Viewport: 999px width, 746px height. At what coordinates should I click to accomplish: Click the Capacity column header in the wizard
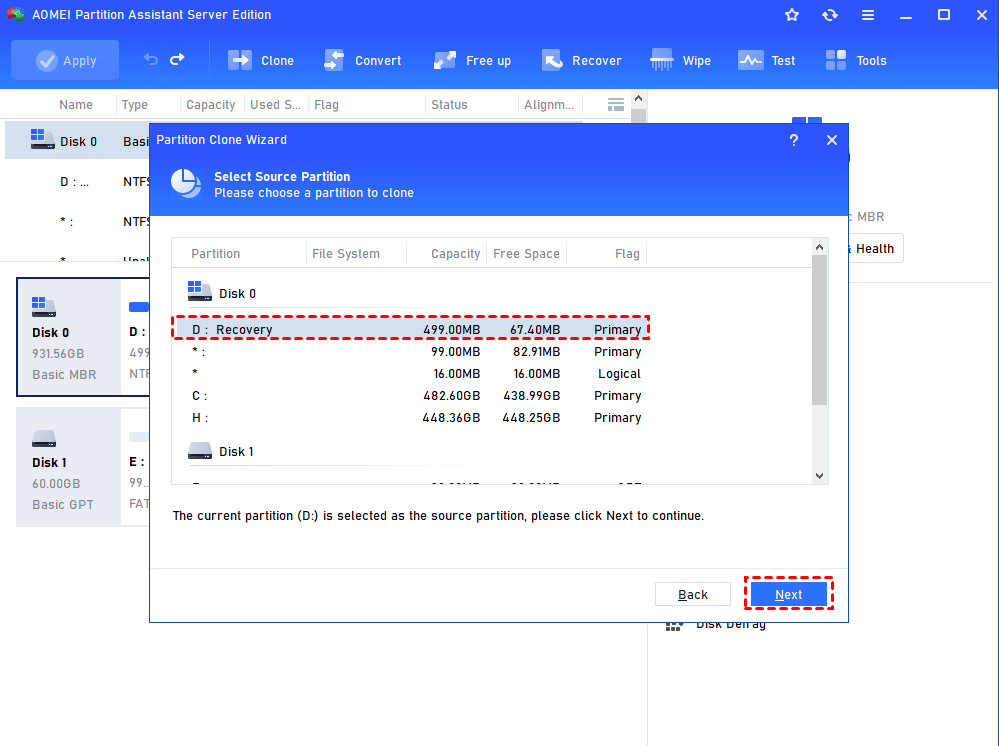(x=456, y=254)
